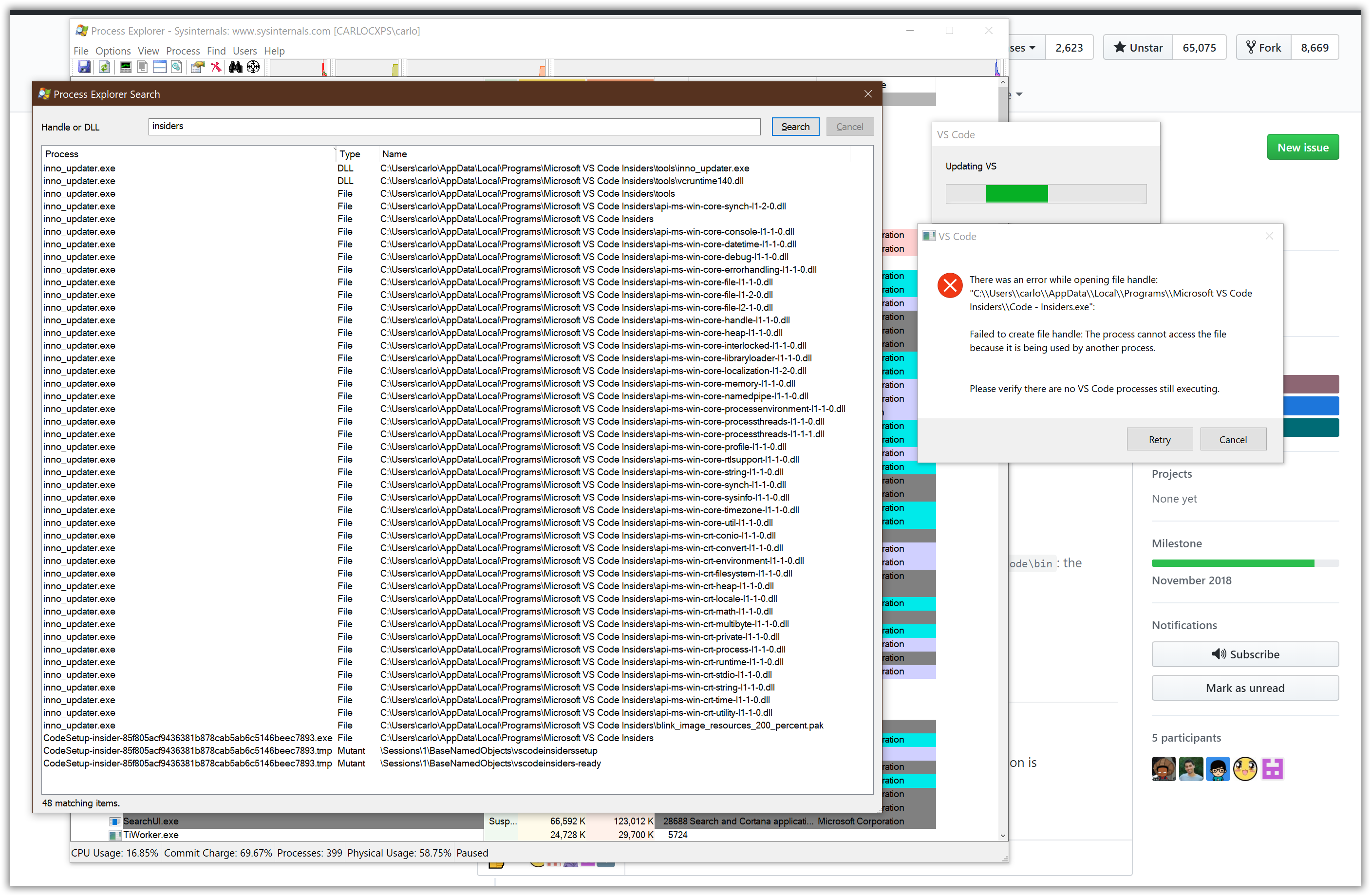The image size is (1371, 896).
Task: Click the Mark as unread button
Action: point(1245,688)
